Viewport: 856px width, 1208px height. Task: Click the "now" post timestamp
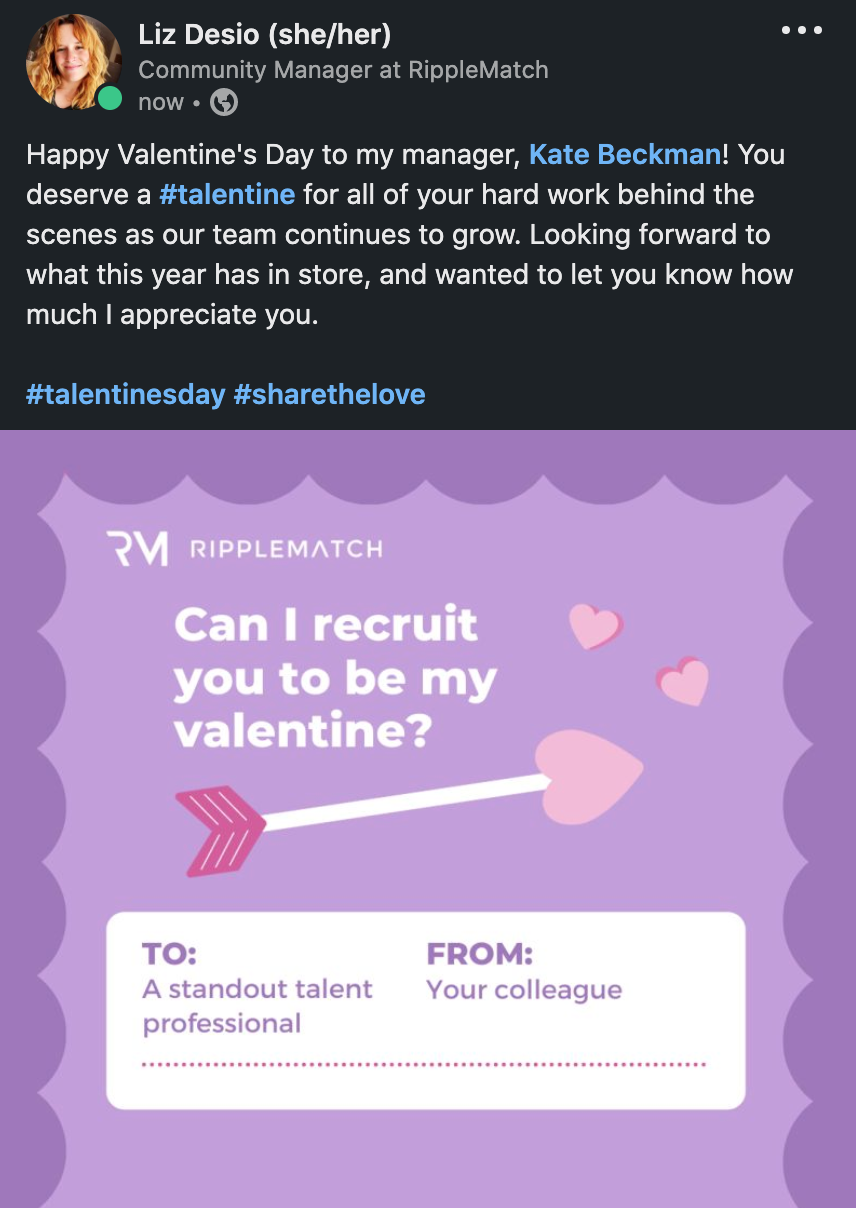coord(160,102)
